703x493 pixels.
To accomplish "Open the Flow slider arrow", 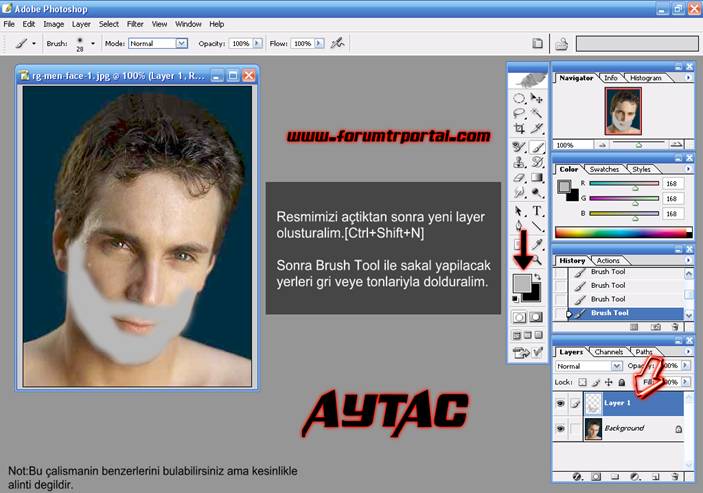I will [x=319, y=43].
